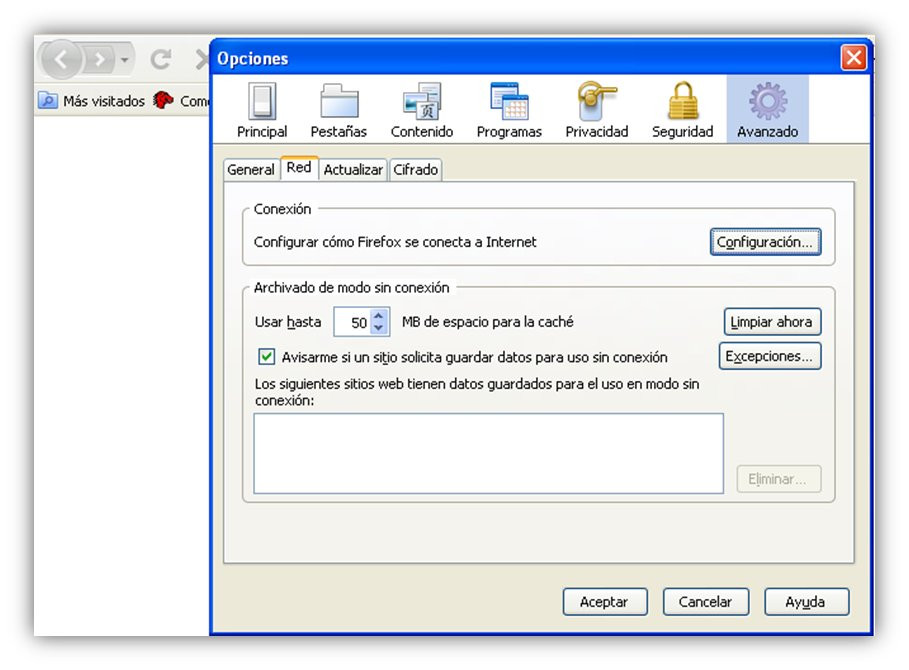Decrease cache size with the down arrow
909x670 pixels.
pyautogui.click(x=379, y=327)
